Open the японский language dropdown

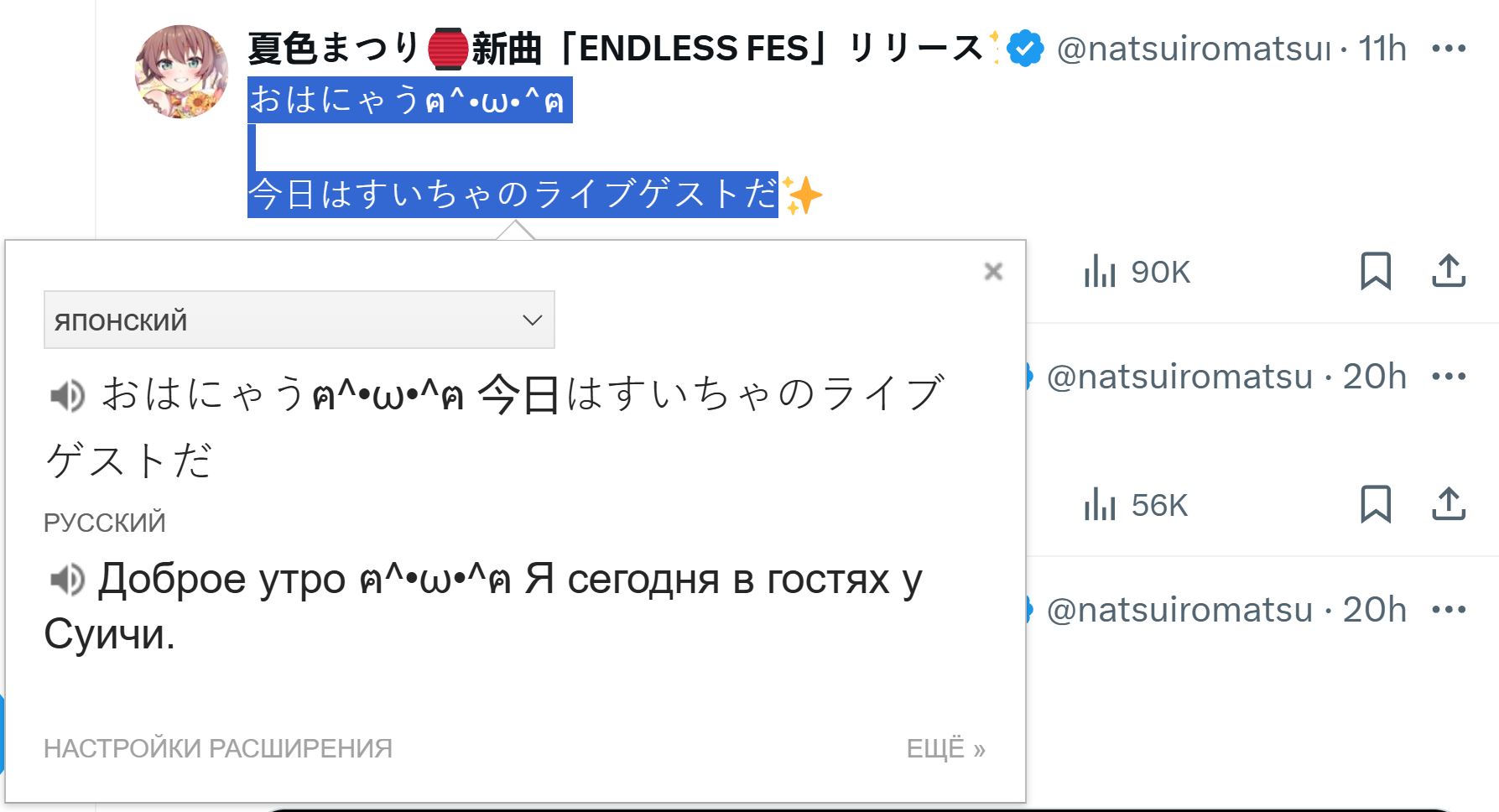pyautogui.click(x=299, y=320)
